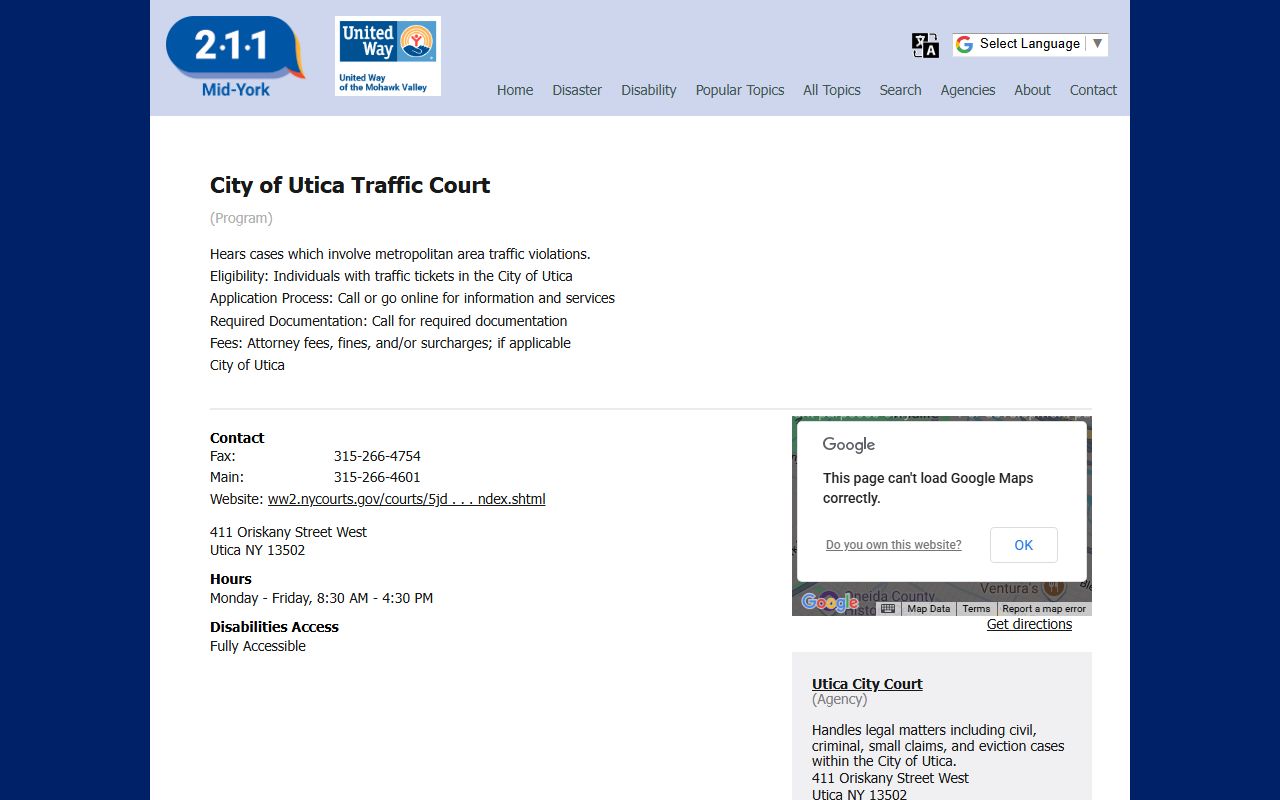This screenshot has height=800, width=1280.
Task: Click the Contact navigation link
Action: click(1093, 90)
